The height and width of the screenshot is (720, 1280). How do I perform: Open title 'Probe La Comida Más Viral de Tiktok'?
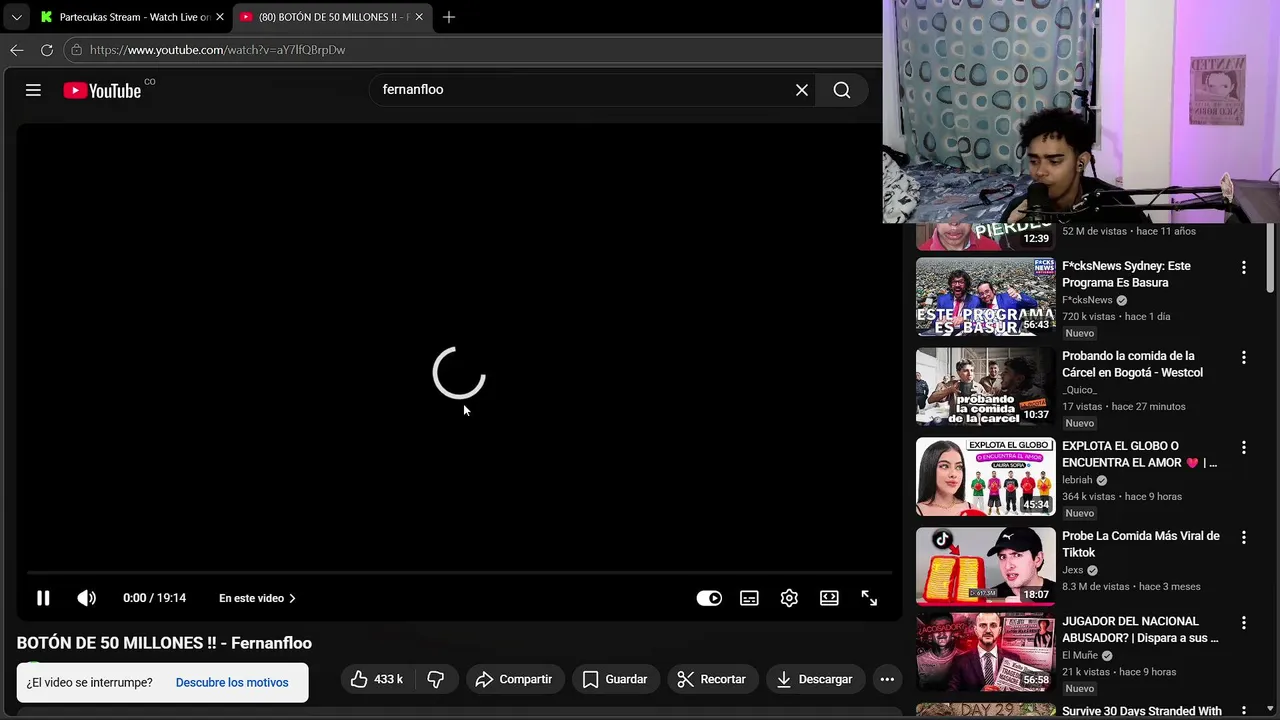(1141, 544)
